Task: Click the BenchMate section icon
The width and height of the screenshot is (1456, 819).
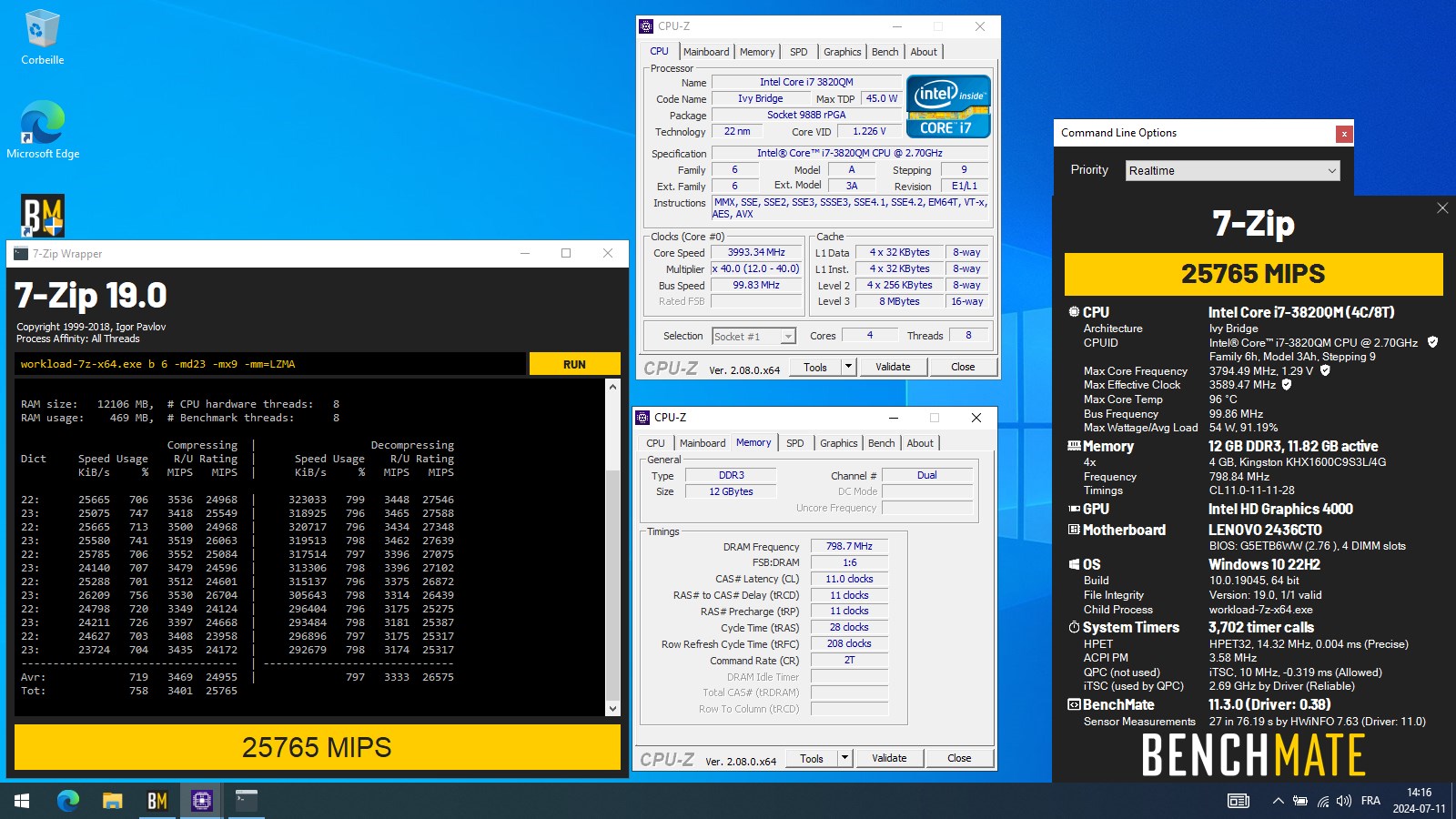Action: pos(1074,704)
